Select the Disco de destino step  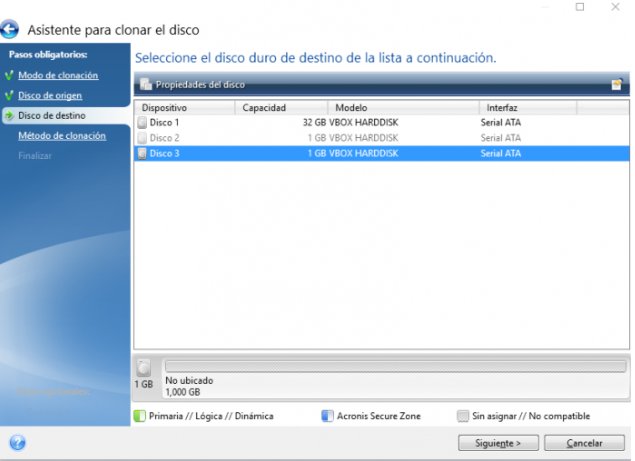(x=51, y=116)
